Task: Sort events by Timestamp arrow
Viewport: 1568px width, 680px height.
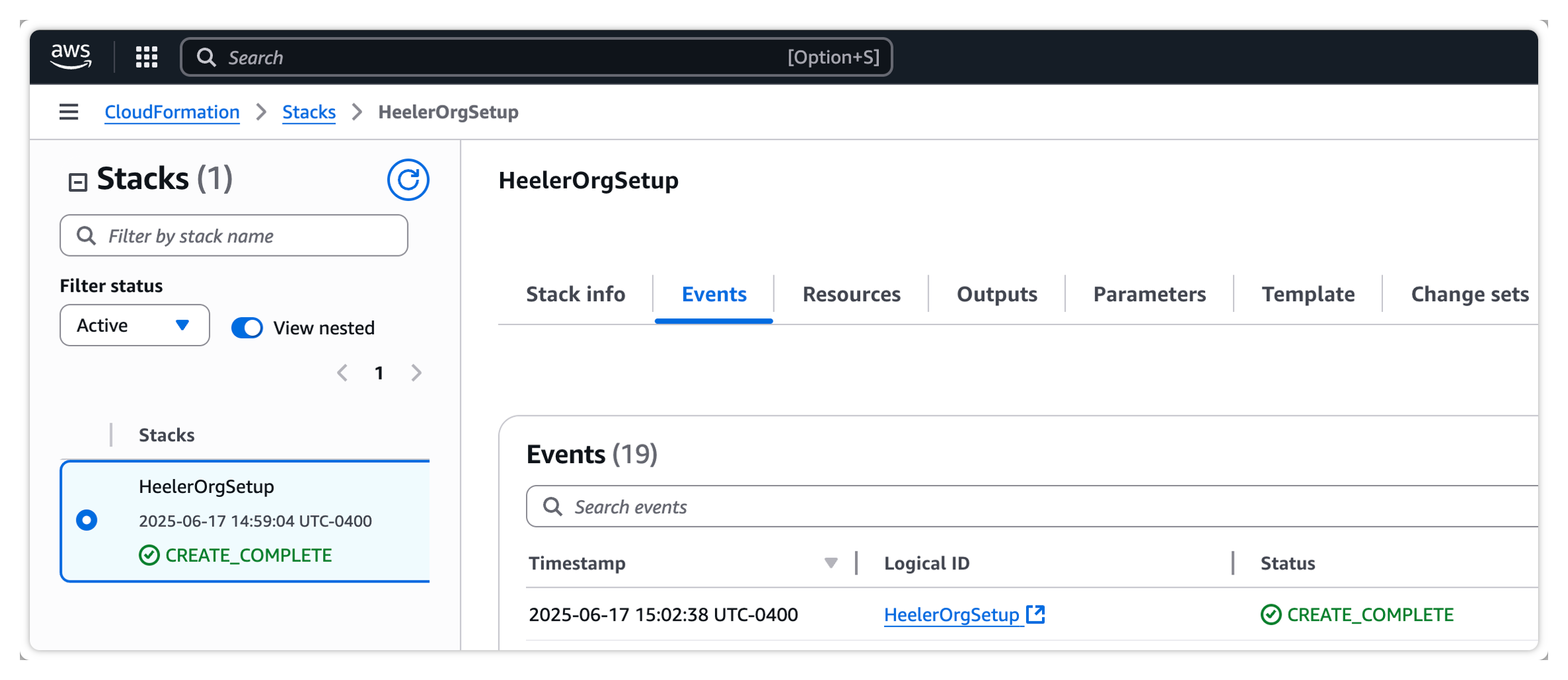Action: [x=830, y=563]
